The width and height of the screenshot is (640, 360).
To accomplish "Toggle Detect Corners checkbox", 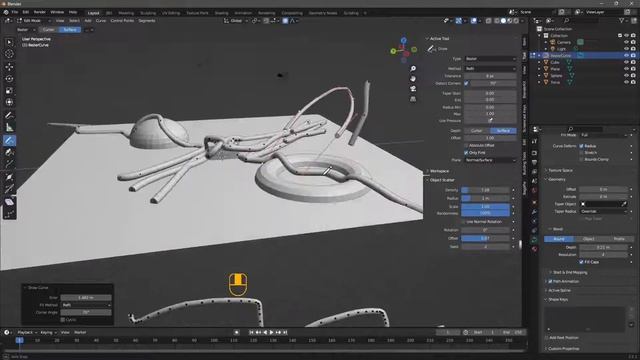I will click(467, 83).
